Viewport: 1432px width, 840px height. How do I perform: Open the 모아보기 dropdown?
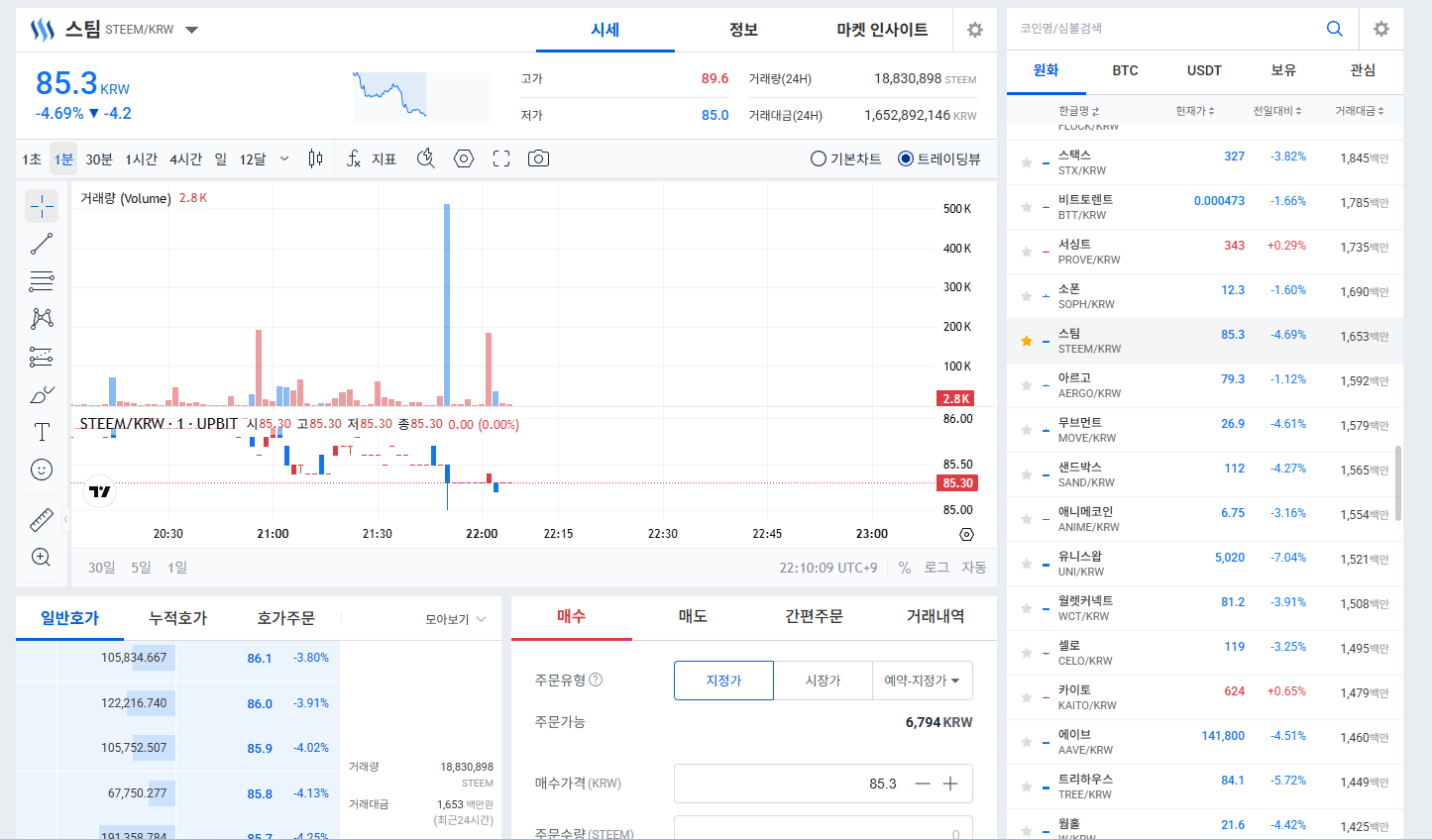pos(456,619)
